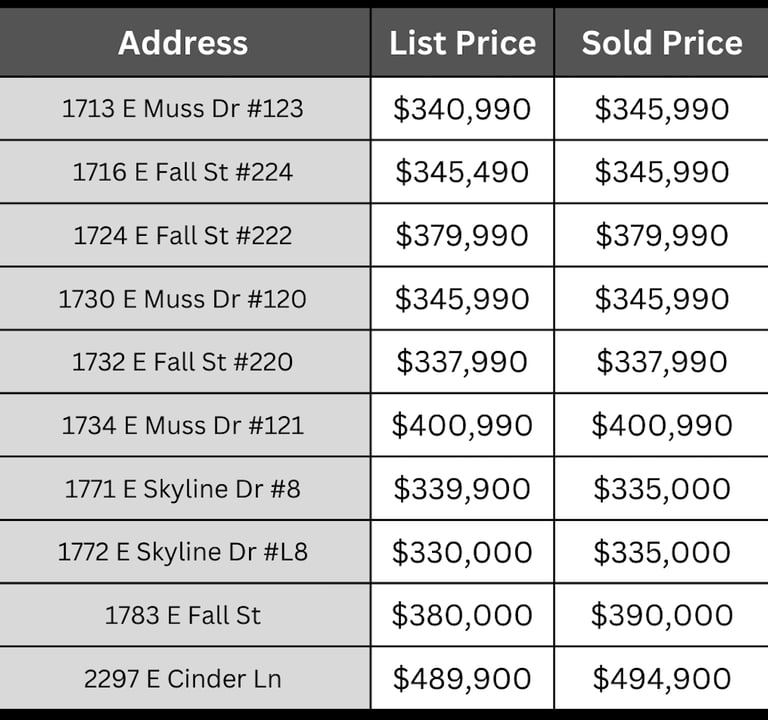The image size is (768, 720).
Task: Click the 1732 E Fall St #220 address
Action: pos(183,362)
